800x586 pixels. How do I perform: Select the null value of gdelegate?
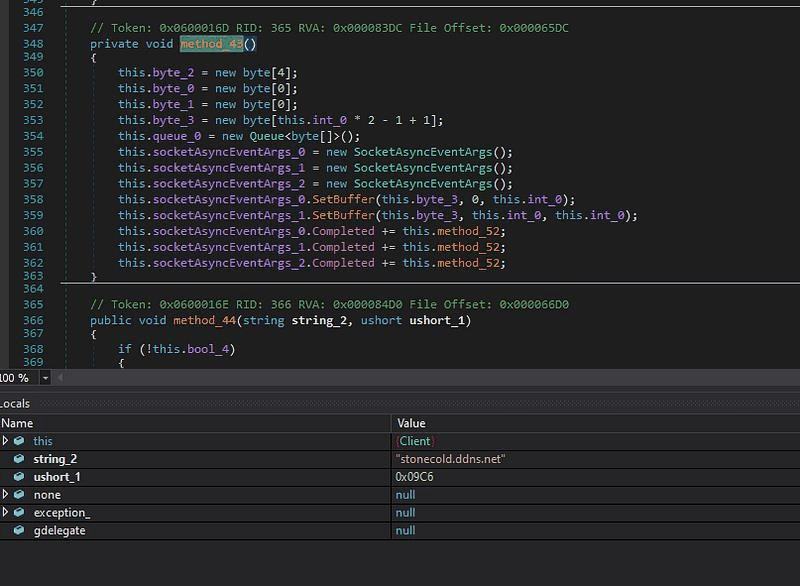(x=405, y=530)
